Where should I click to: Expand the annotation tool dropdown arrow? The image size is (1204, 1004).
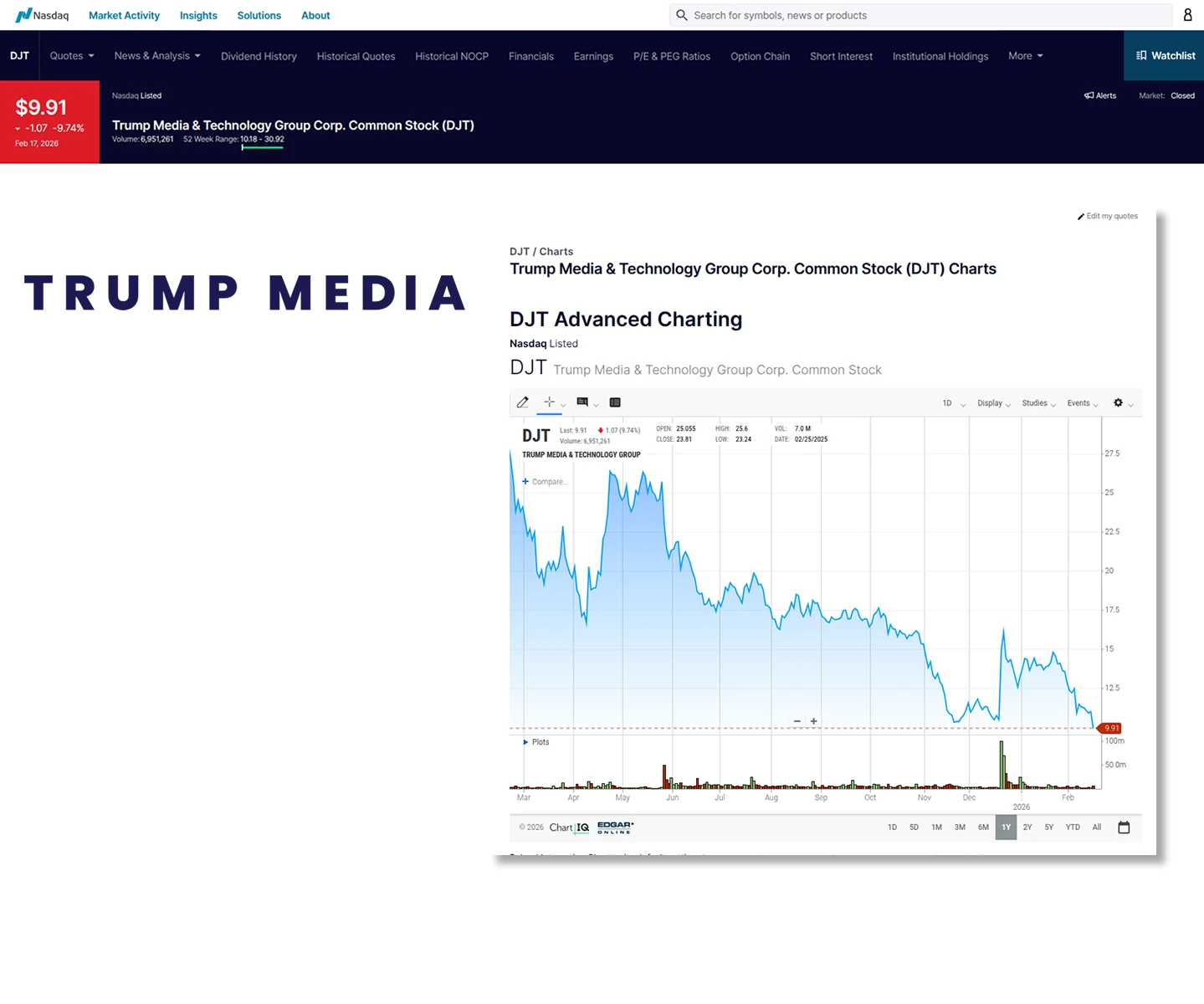click(x=596, y=405)
